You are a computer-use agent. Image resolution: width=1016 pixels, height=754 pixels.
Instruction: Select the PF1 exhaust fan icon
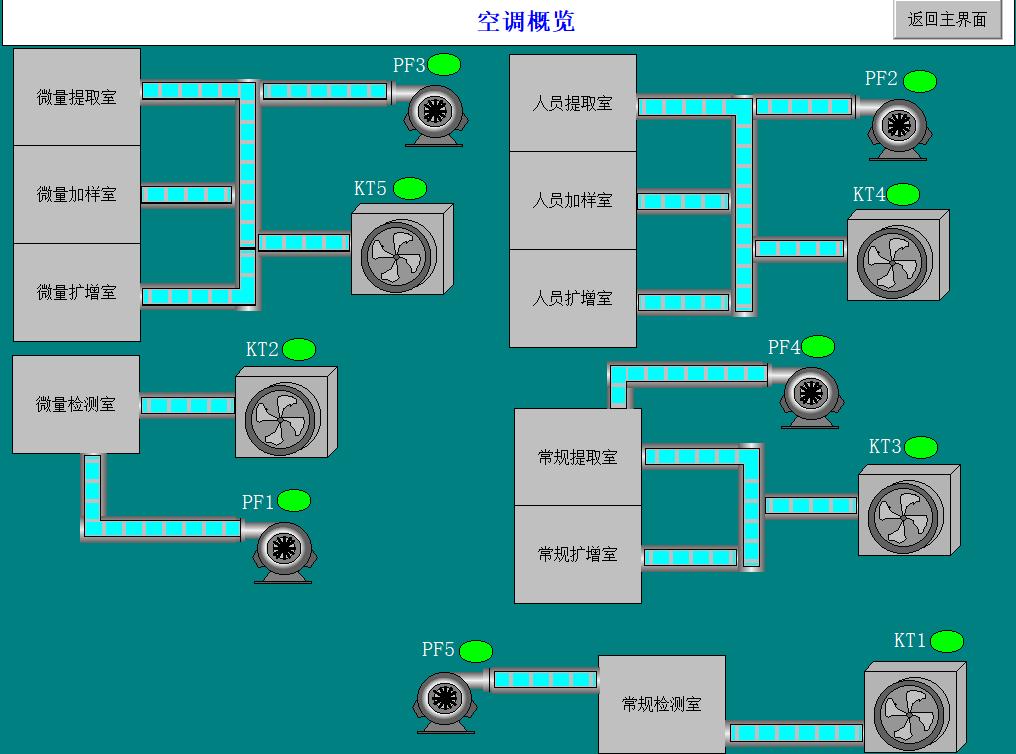pyautogui.click(x=284, y=549)
